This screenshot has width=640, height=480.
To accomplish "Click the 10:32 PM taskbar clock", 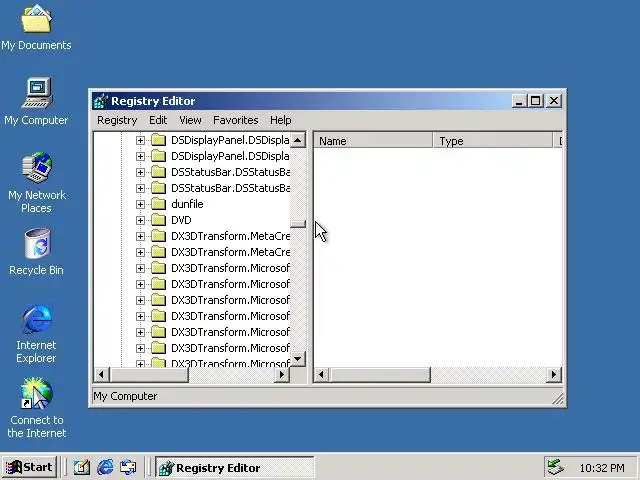I will point(602,468).
